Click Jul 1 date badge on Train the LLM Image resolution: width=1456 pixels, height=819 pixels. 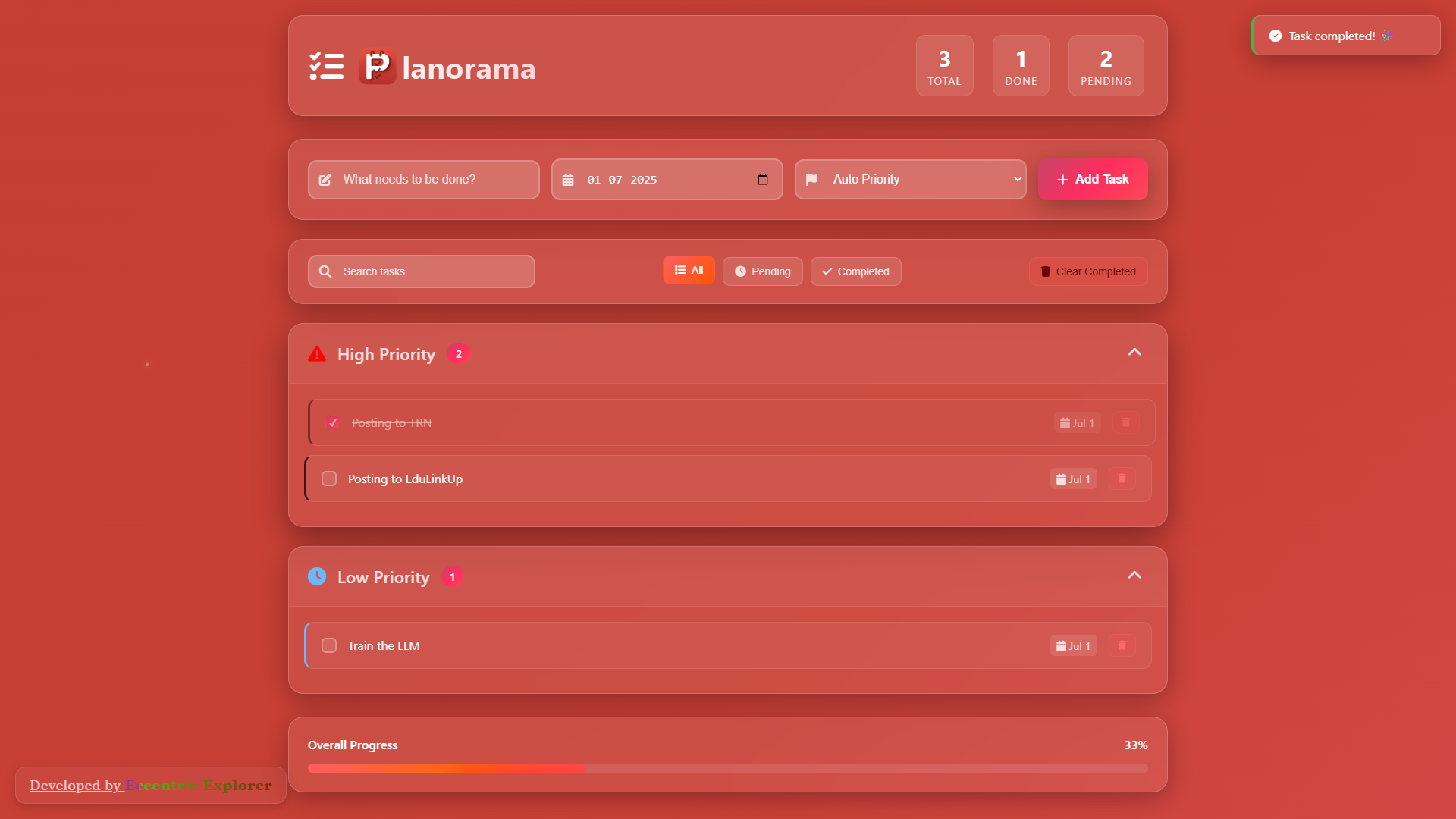pos(1074,646)
